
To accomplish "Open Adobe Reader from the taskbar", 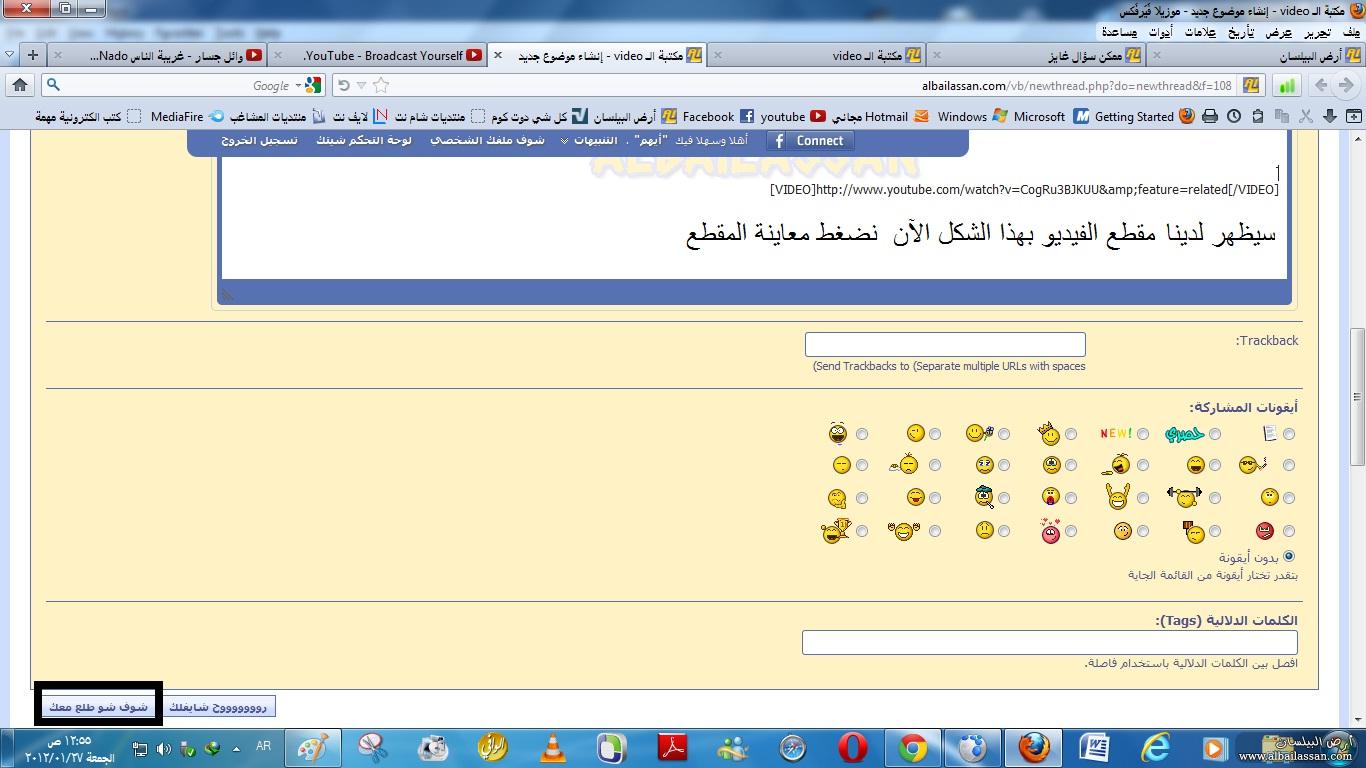I will pyautogui.click(x=672, y=747).
